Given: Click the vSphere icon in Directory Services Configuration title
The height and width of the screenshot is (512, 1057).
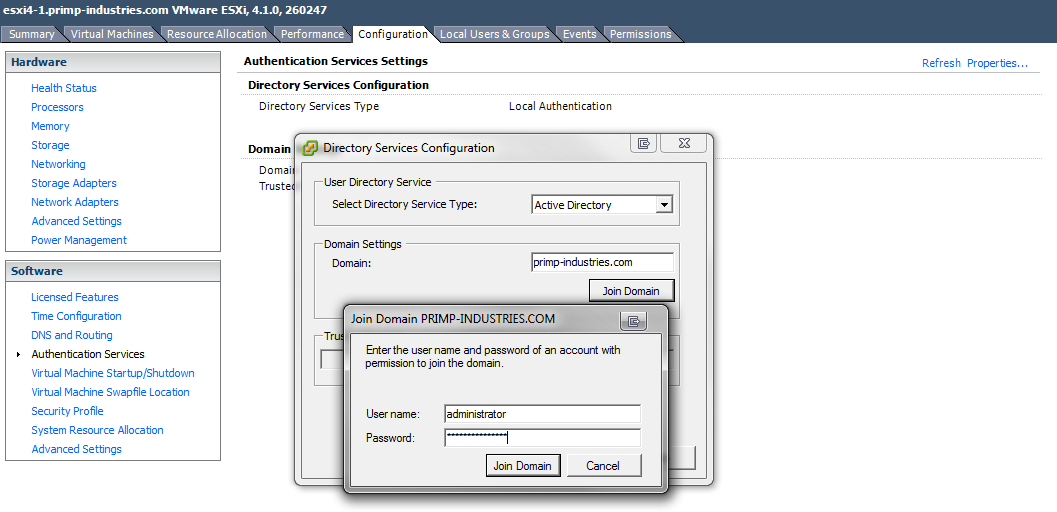Looking at the screenshot, I should pos(310,148).
